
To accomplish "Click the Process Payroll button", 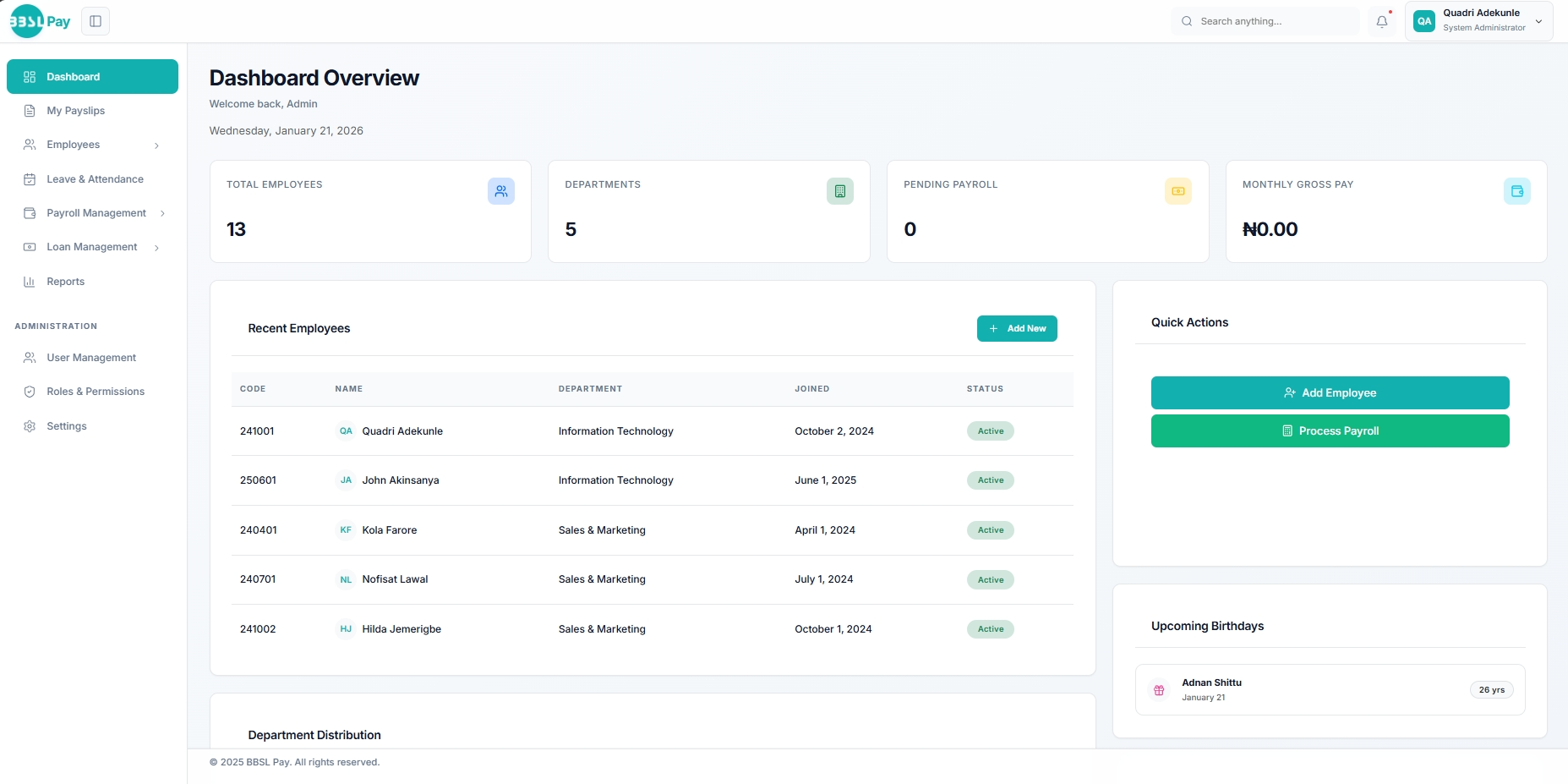I will [x=1329, y=430].
